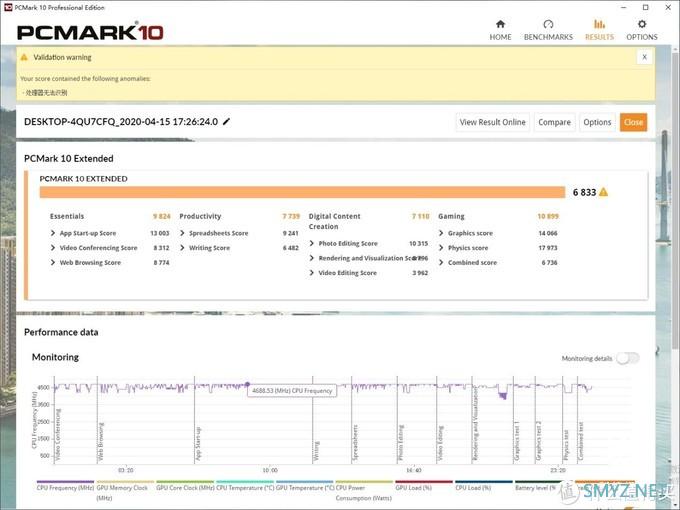Click the Gaming score 10 899
The image size is (680, 510).
pyautogui.click(x=548, y=216)
